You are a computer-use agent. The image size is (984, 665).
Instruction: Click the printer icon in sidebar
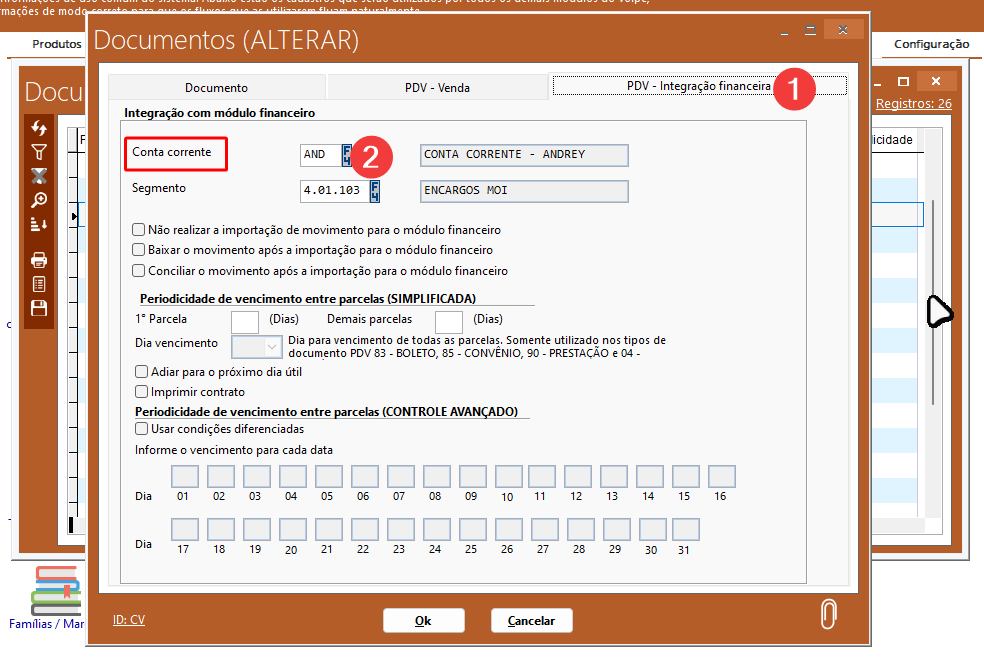click(x=39, y=260)
